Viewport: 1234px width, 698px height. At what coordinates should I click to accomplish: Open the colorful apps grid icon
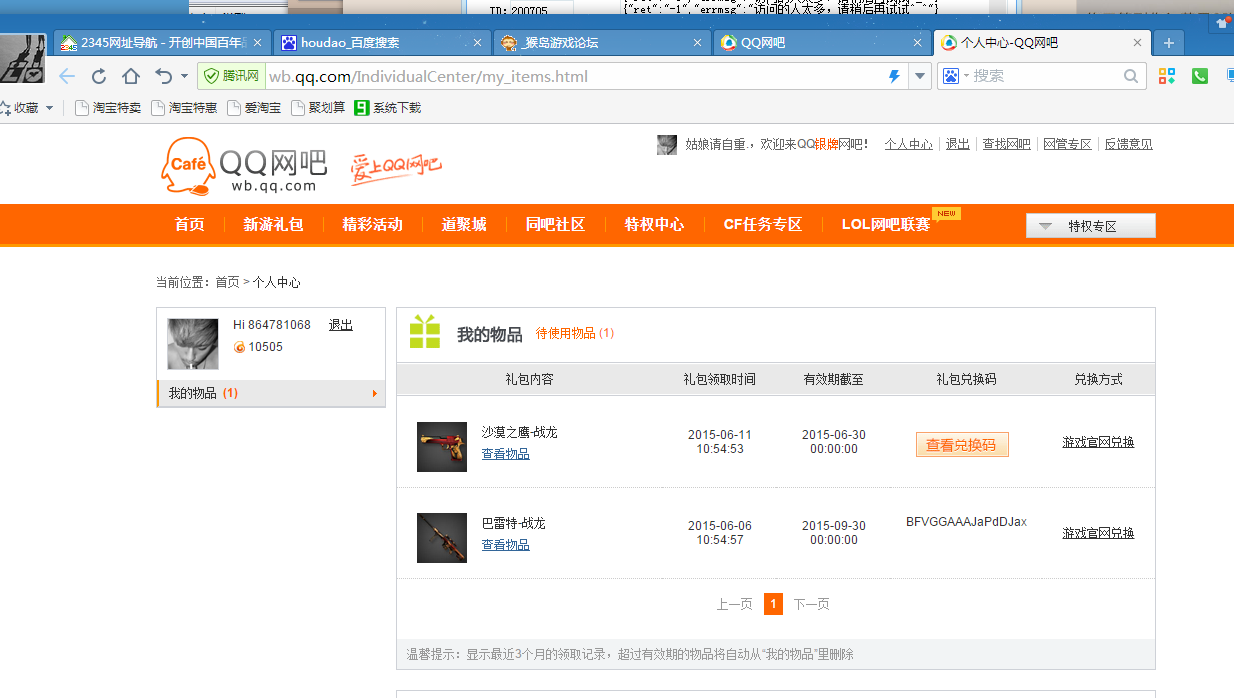point(1167,76)
